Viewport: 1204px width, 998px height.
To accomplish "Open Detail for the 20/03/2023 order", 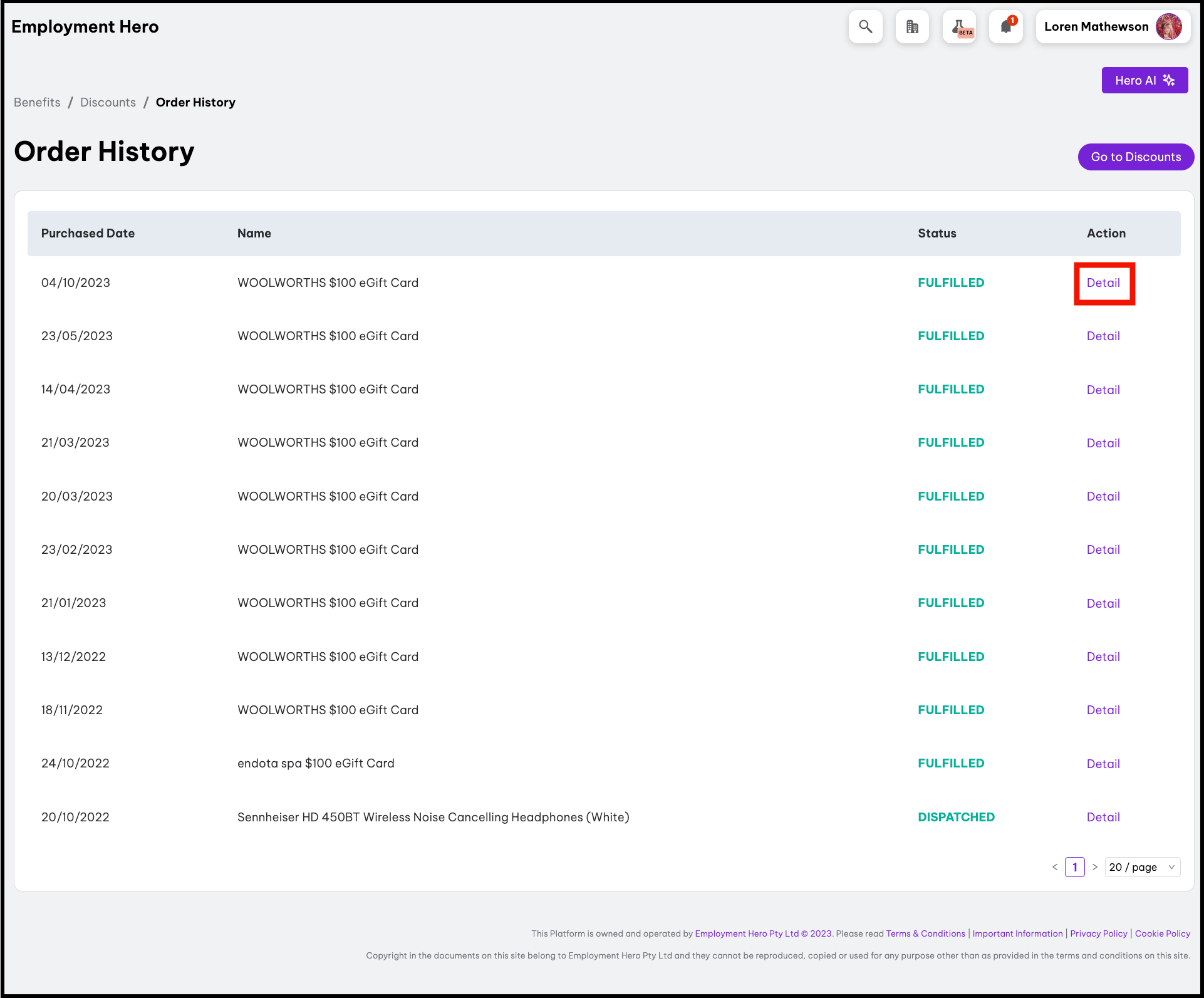I will point(1103,496).
